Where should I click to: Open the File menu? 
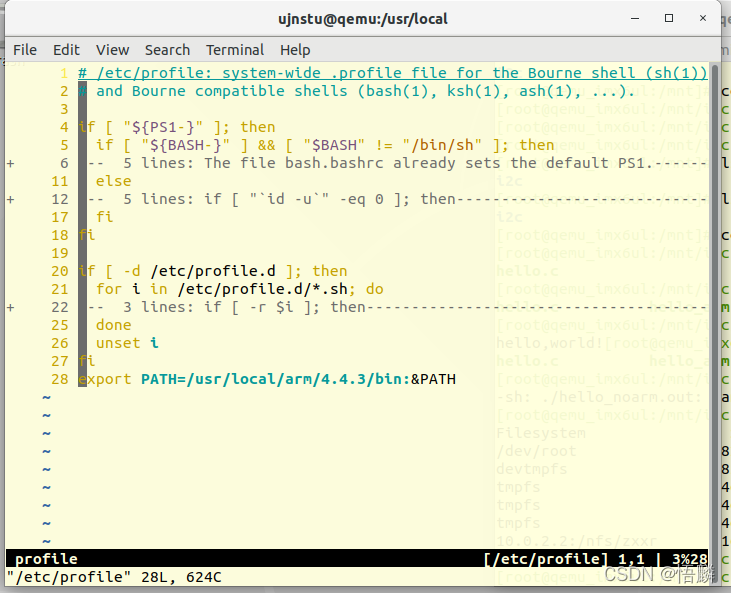click(25, 50)
